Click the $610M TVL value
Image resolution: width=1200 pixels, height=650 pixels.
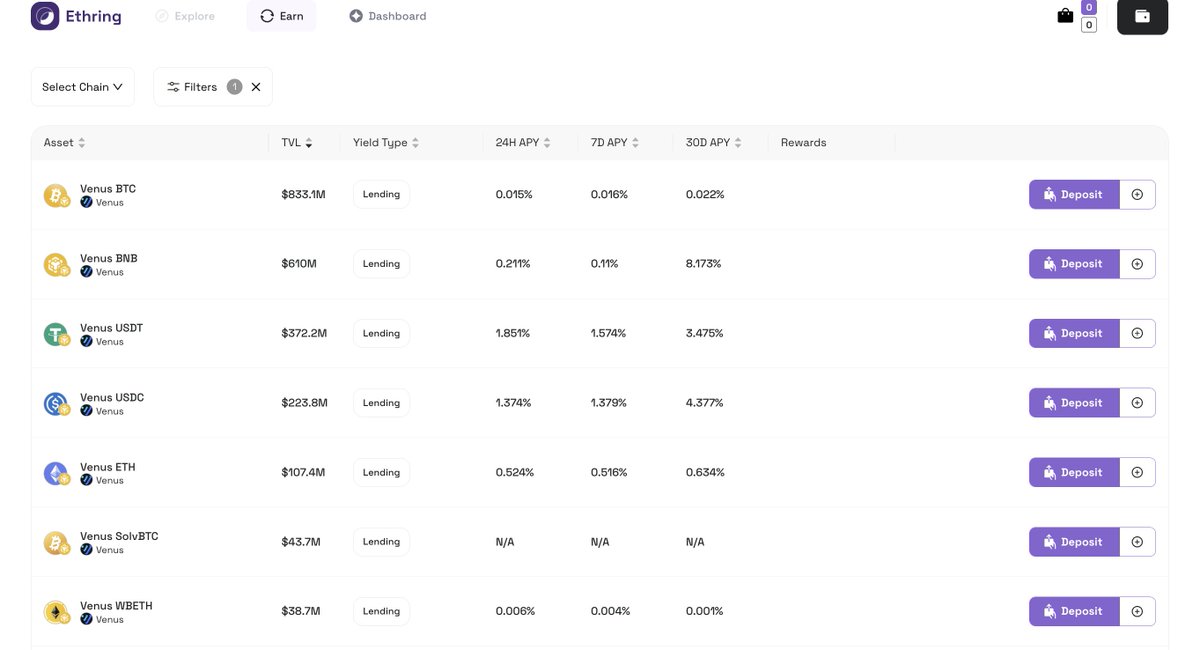click(299, 264)
